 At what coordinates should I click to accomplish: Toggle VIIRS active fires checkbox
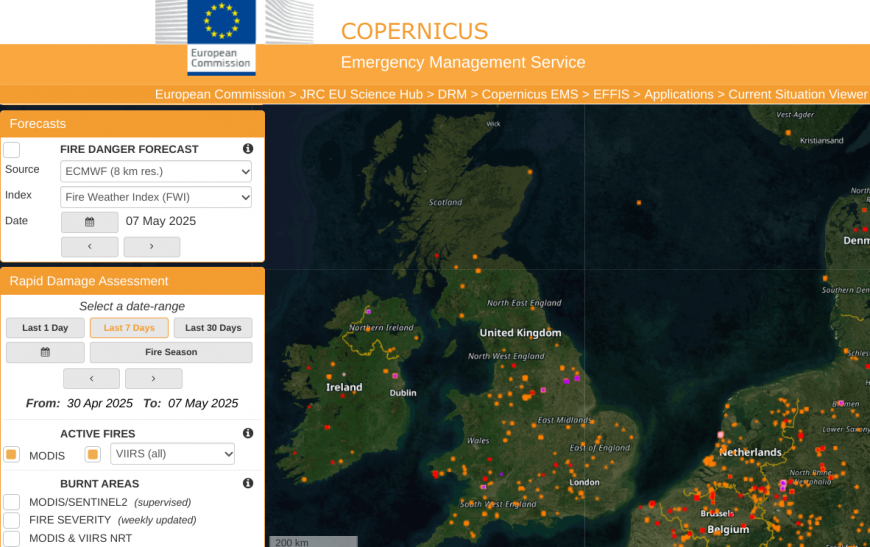[x=93, y=455]
